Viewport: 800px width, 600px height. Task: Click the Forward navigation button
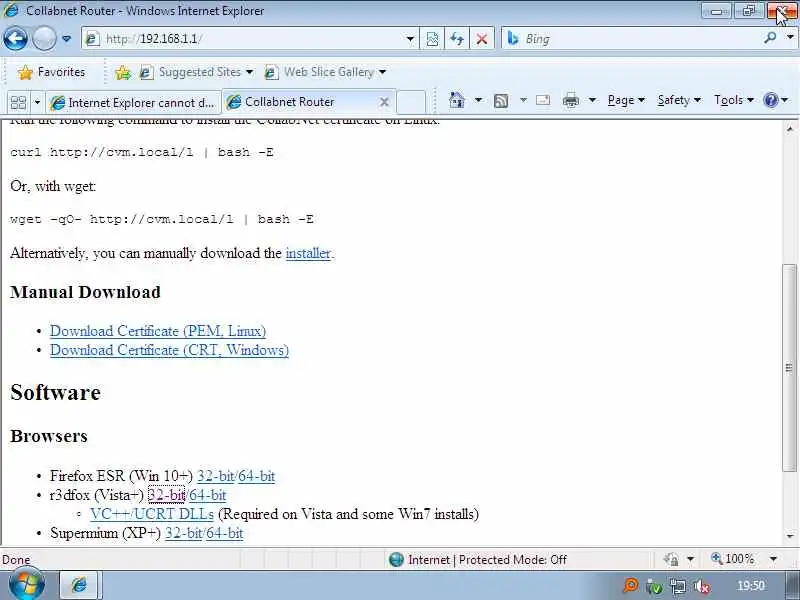click(44, 39)
